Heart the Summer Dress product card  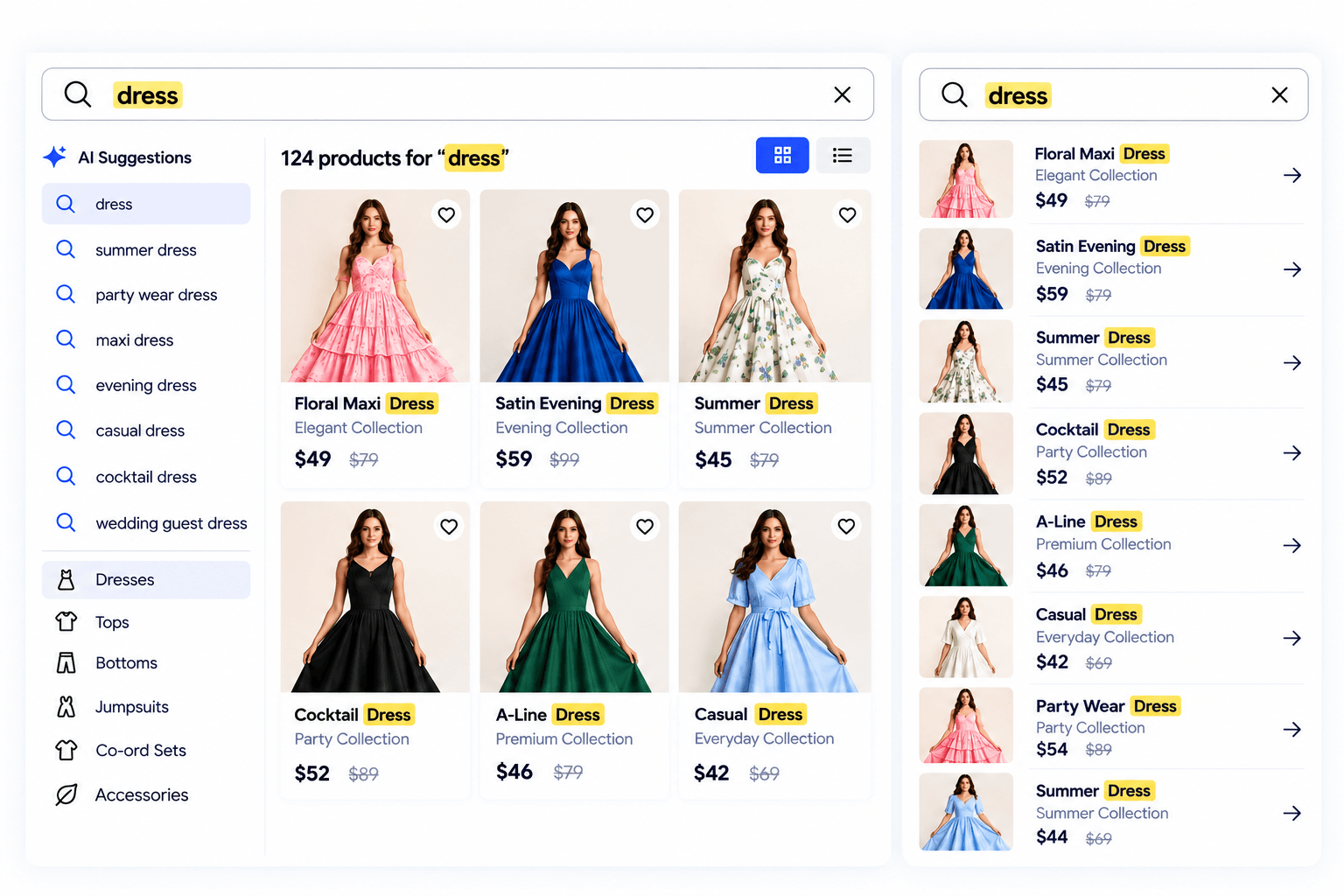click(x=847, y=214)
